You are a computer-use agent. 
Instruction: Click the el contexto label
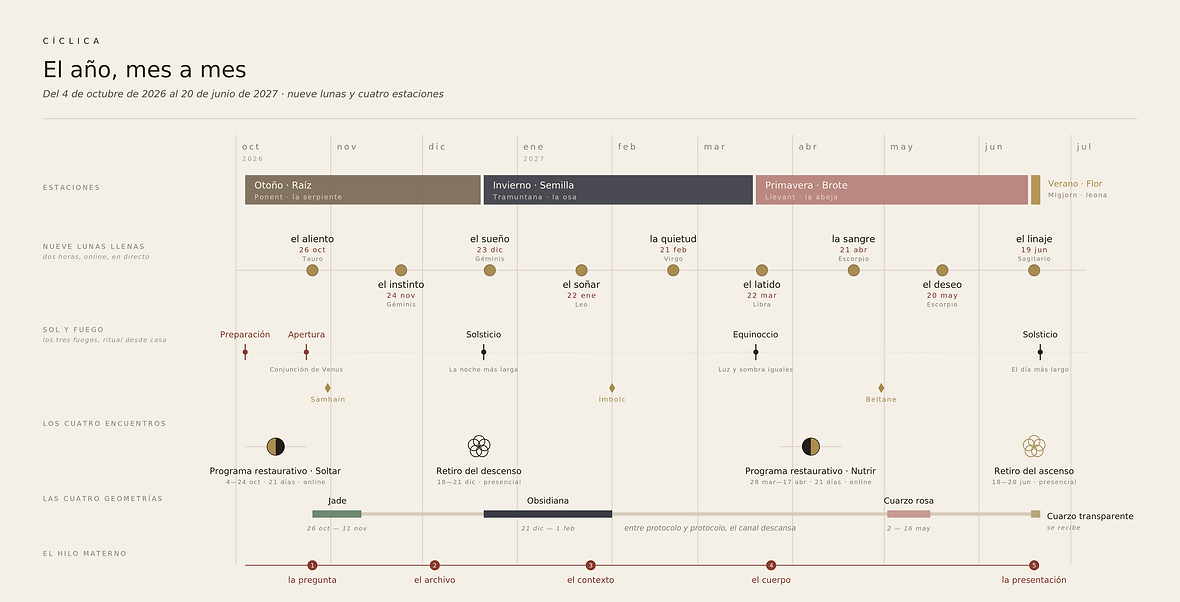click(591, 580)
